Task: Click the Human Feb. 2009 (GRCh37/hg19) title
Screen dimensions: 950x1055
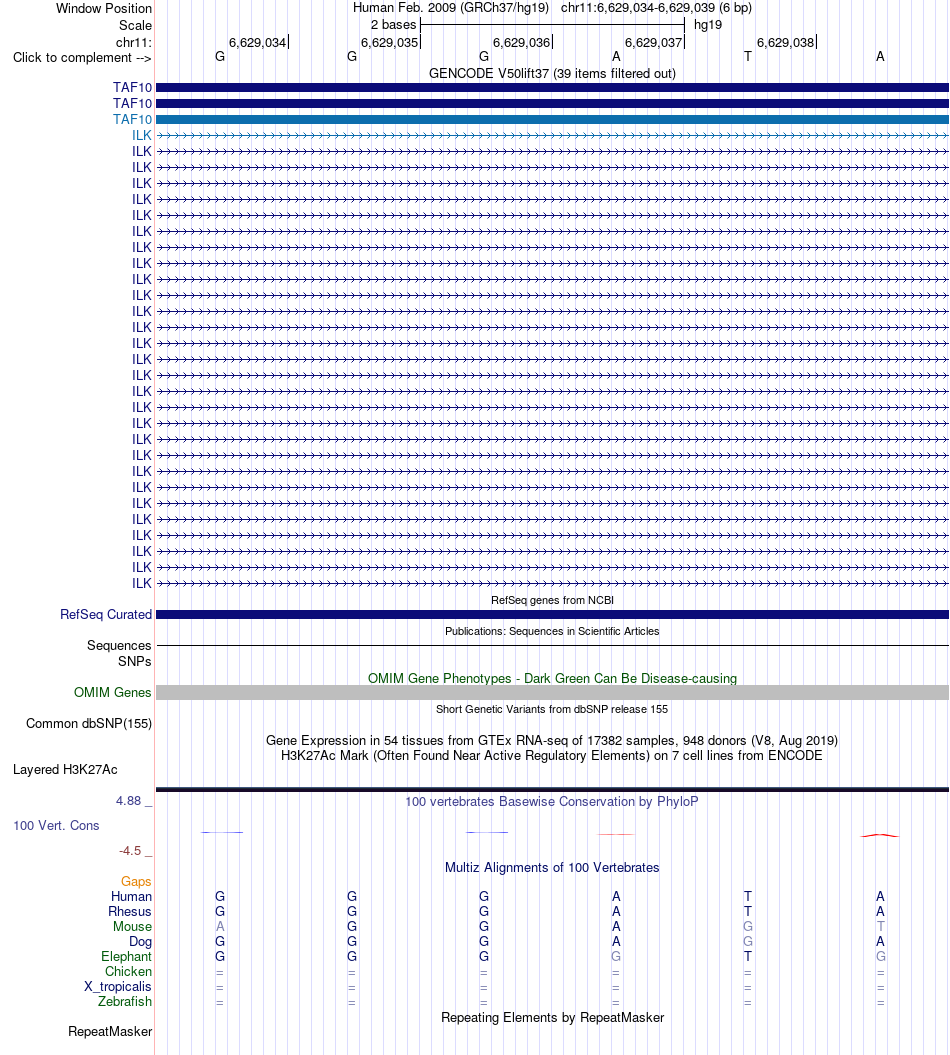Action: click(x=451, y=8)
